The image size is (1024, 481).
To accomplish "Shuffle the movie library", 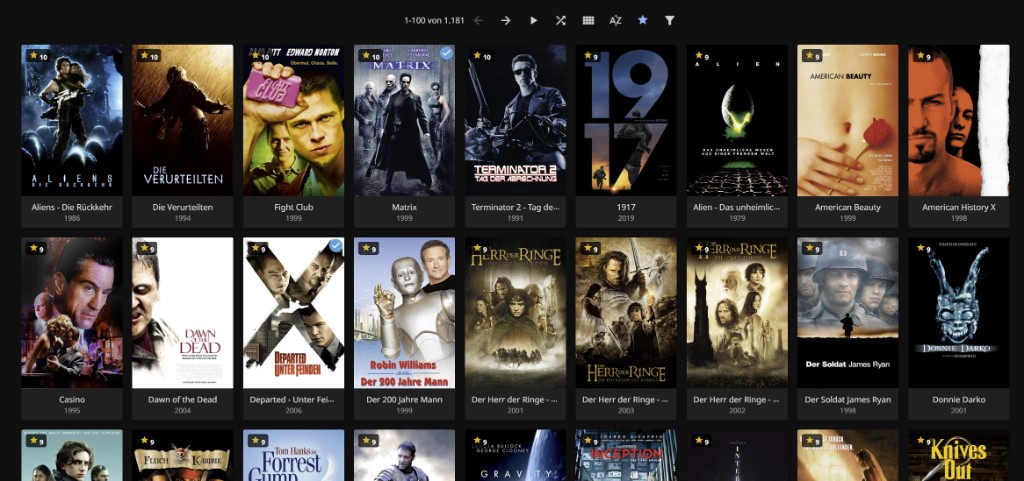I will click(x=560, y=20).
